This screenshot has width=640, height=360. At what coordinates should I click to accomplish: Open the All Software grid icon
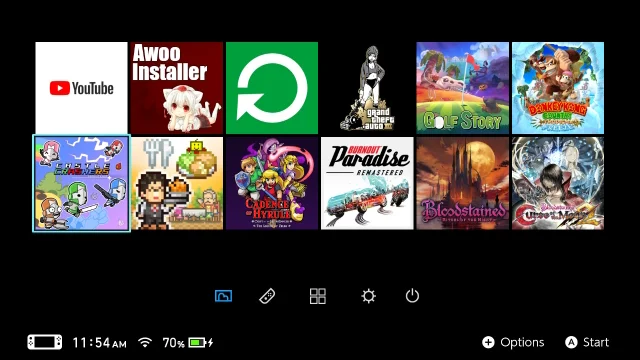pos(318,296)
